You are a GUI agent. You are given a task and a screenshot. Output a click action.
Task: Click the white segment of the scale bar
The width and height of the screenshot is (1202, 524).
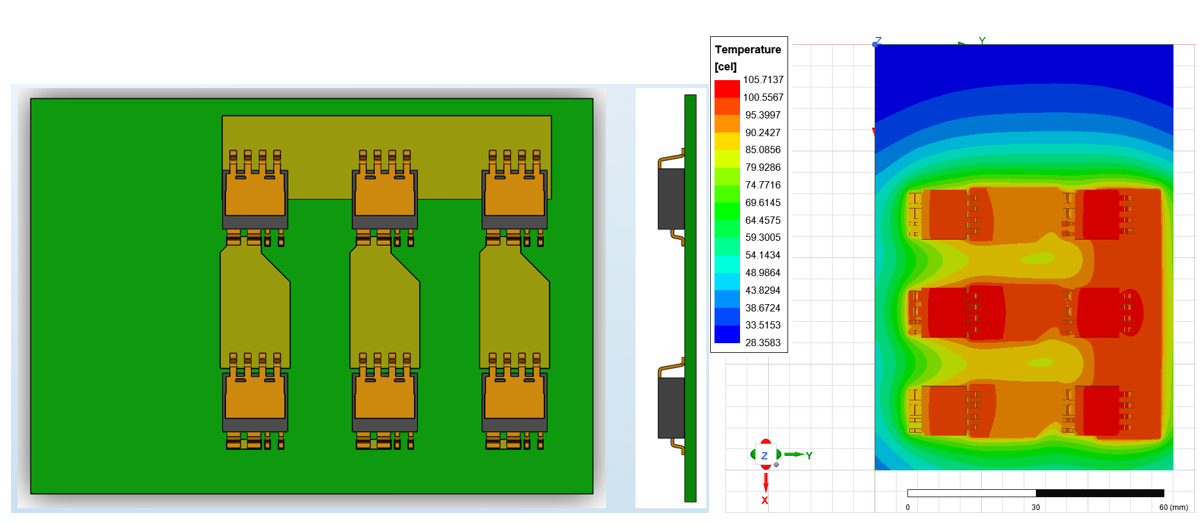coord(971,493)
